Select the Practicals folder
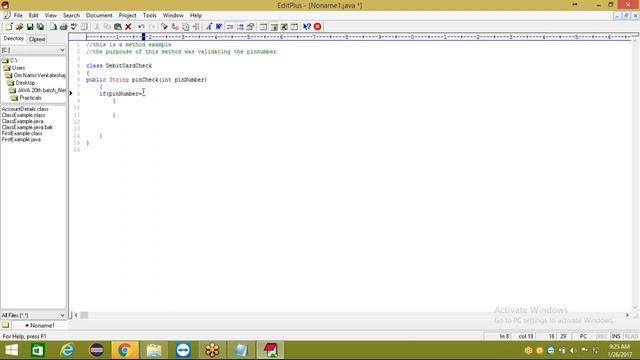The height and width of the screenshot is (360, 640). tap(30, 98)
